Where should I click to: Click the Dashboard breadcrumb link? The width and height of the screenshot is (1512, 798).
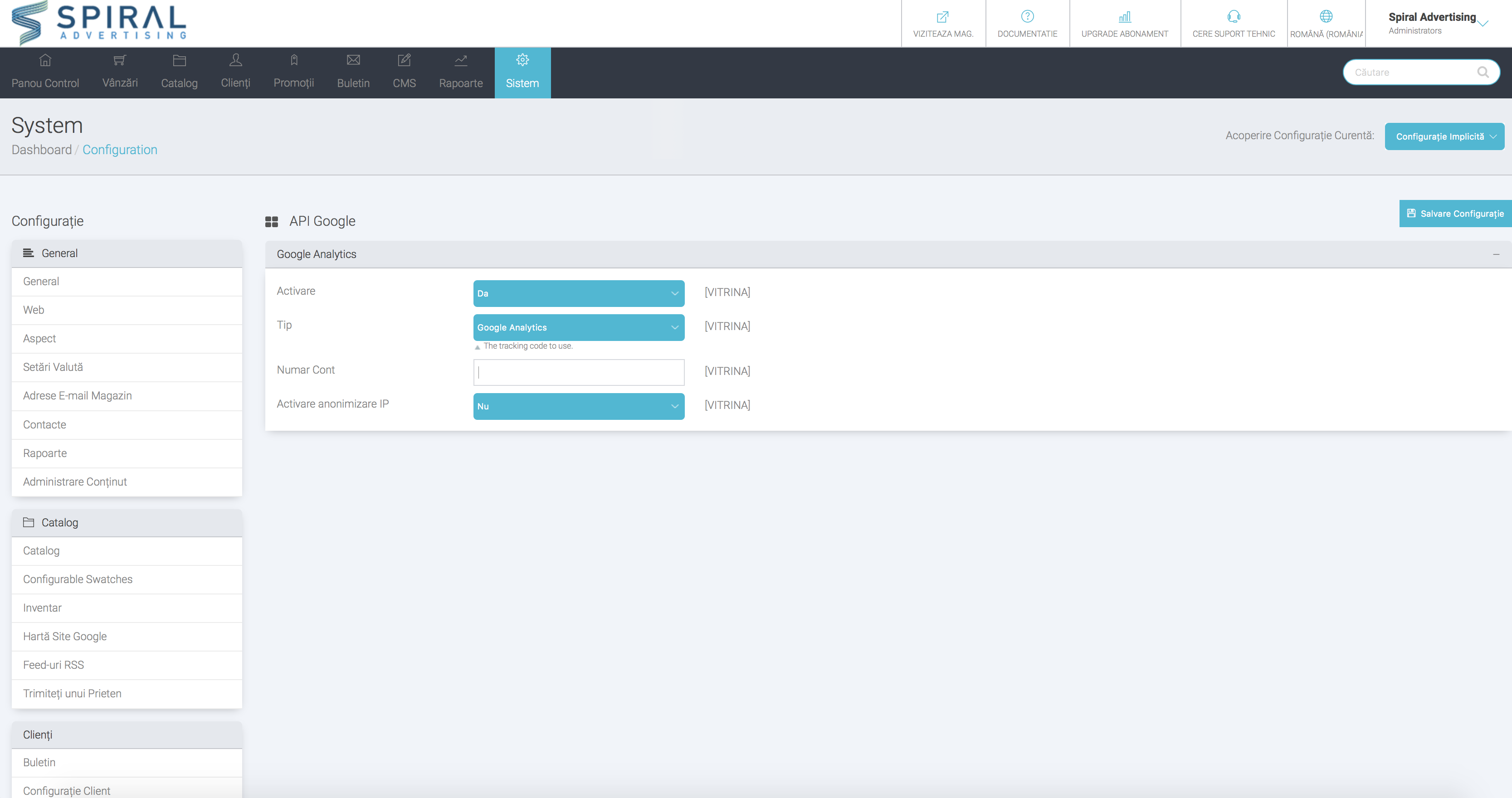click(x=42, y=150)
